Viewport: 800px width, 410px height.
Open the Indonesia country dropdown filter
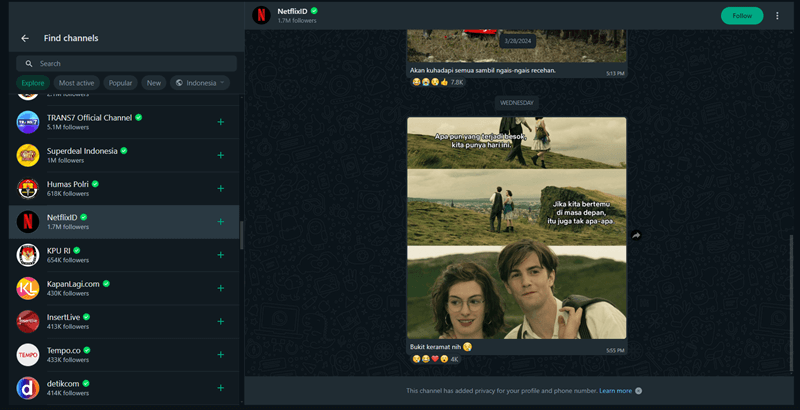[199, 83]
